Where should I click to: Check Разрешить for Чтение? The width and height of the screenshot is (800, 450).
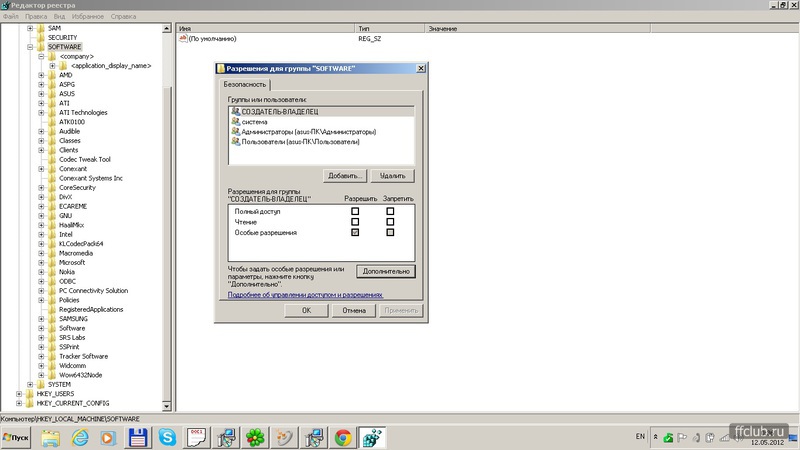click(355, 222)
